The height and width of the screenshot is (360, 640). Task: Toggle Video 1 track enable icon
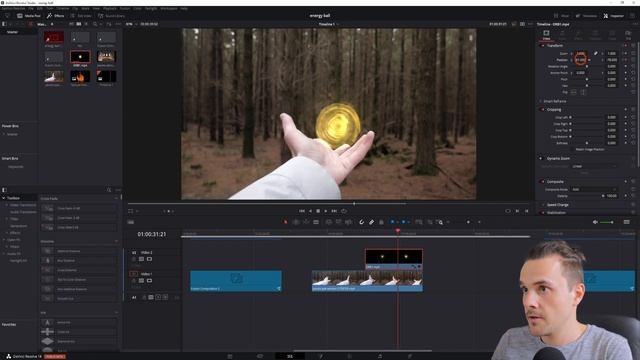(x=149, y=281)
